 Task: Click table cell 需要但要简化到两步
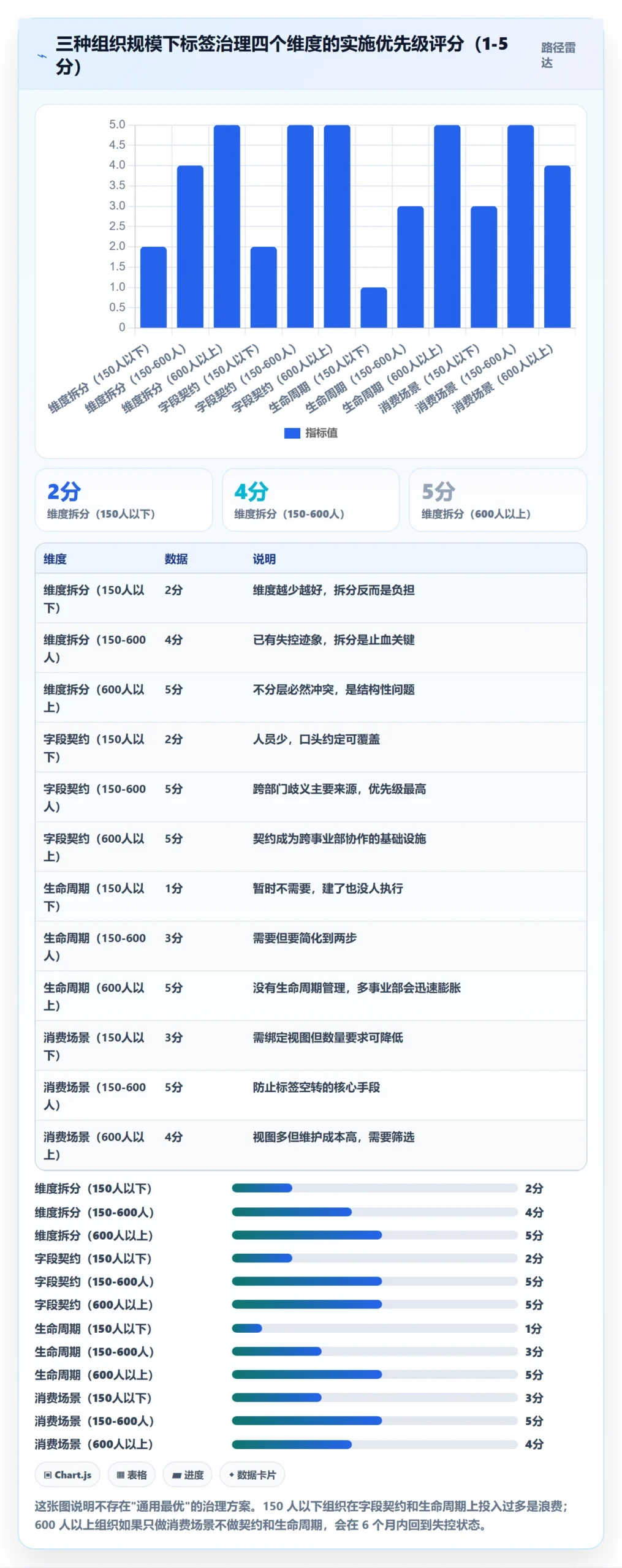[305, 938]
